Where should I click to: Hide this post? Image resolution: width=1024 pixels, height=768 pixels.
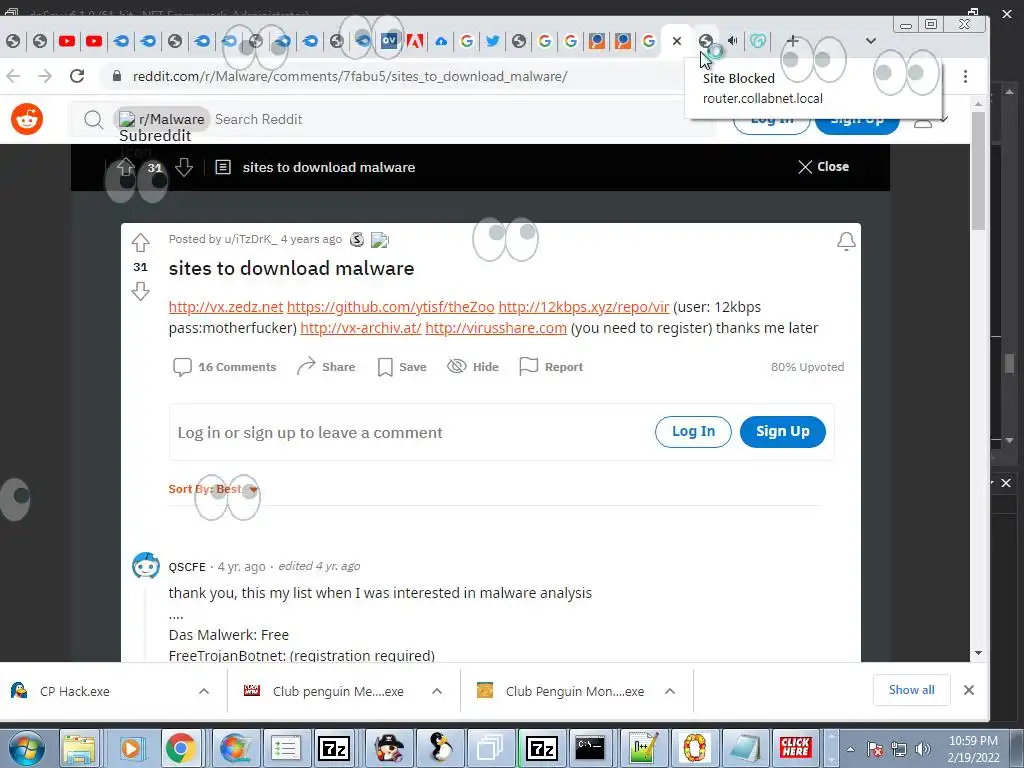[473, 367]
